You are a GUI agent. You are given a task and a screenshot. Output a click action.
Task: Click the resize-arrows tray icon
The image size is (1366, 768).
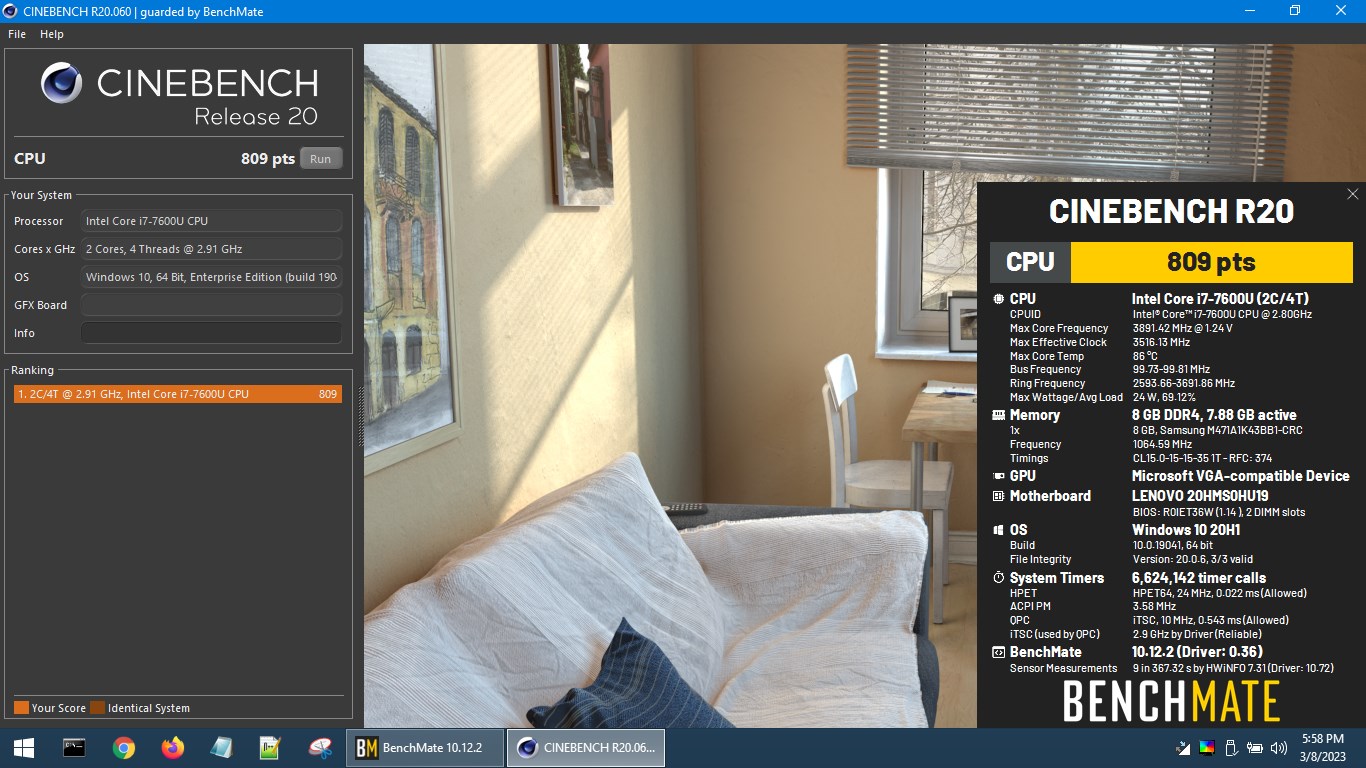click(1184, 748)
